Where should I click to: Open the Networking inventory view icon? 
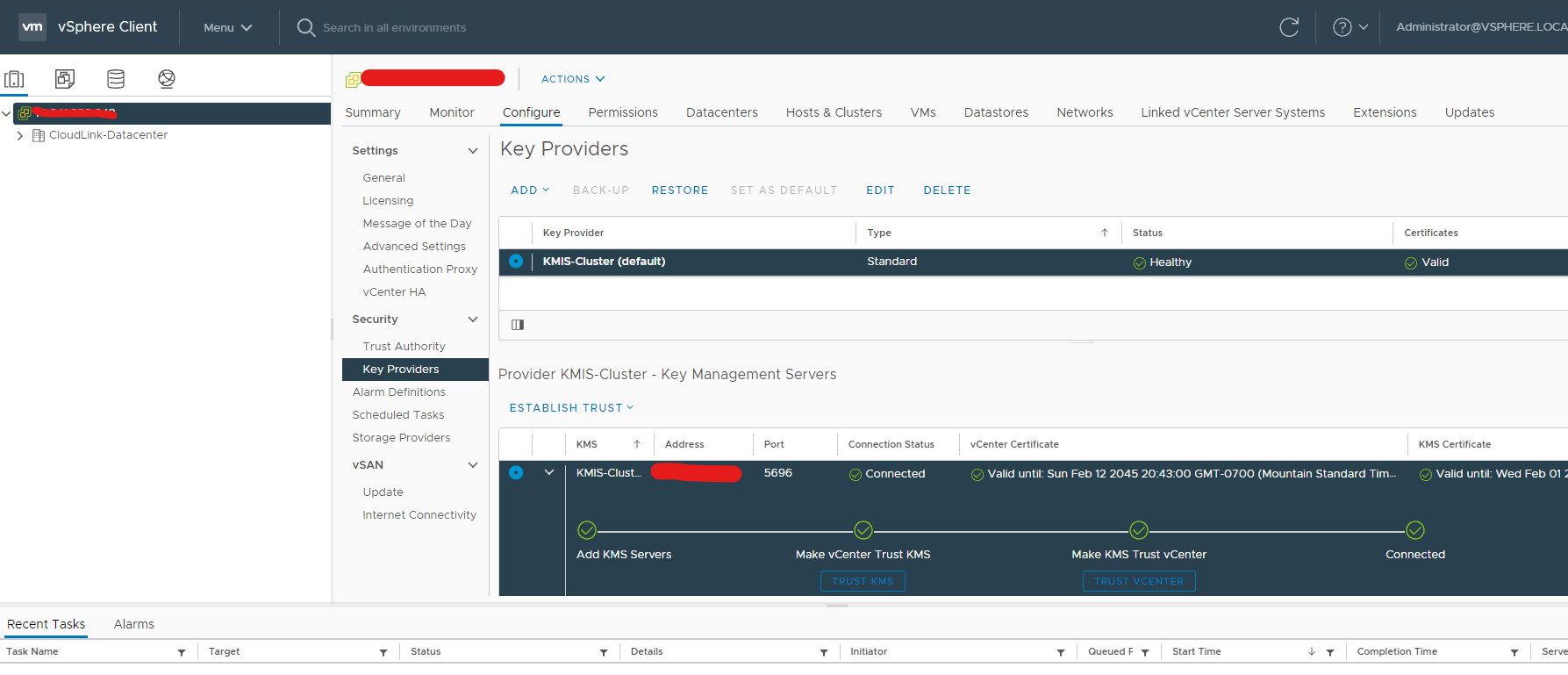[167, 79]
